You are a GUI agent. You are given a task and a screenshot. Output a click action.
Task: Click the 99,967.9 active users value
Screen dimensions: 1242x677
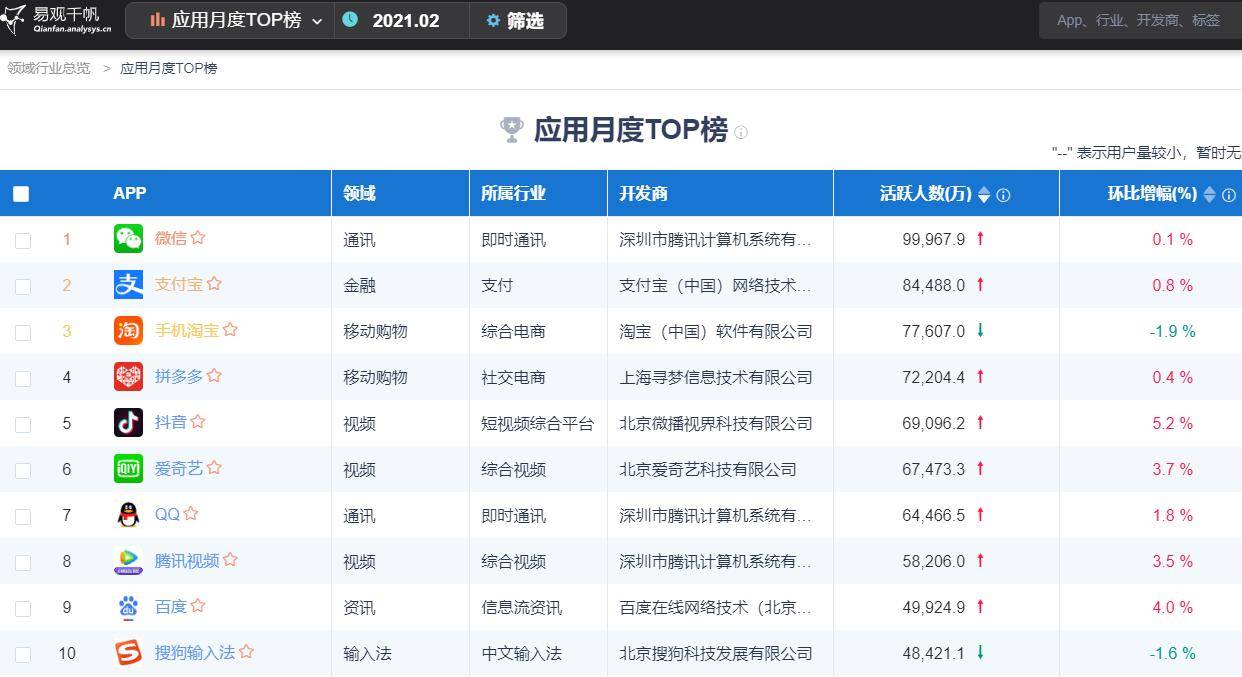pyautogui.click(x=933, y=240)
